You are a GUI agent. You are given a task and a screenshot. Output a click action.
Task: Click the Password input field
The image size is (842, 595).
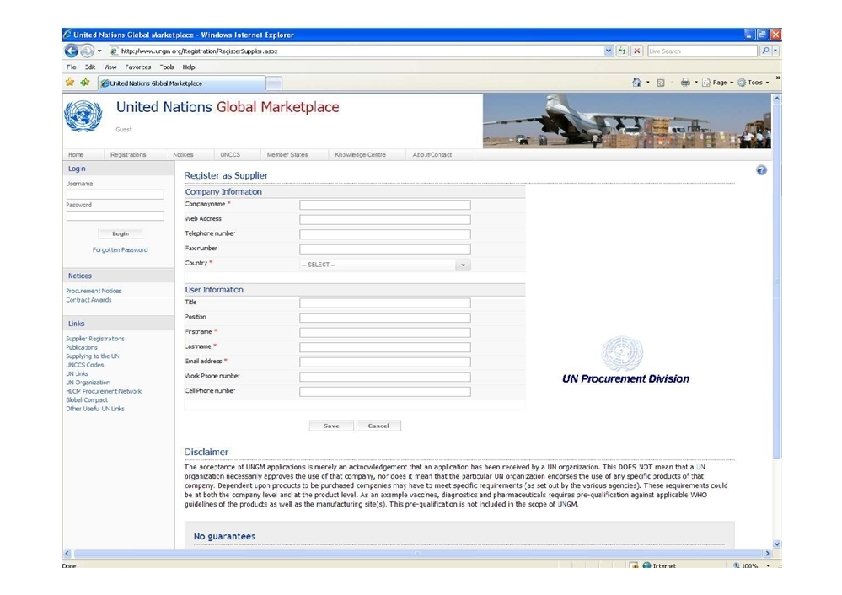pos(115,216)
